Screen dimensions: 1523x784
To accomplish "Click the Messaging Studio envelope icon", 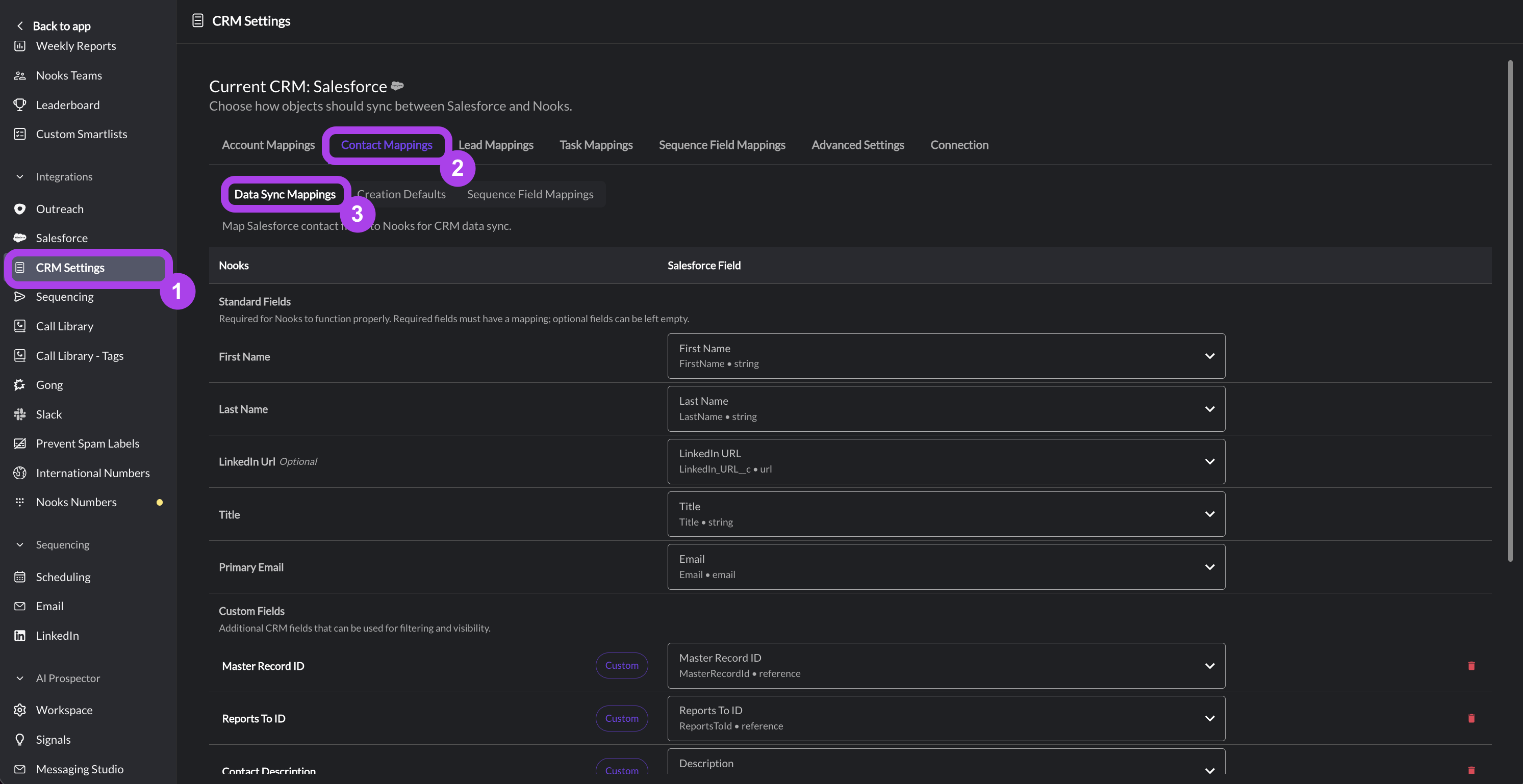I will 19,769.
